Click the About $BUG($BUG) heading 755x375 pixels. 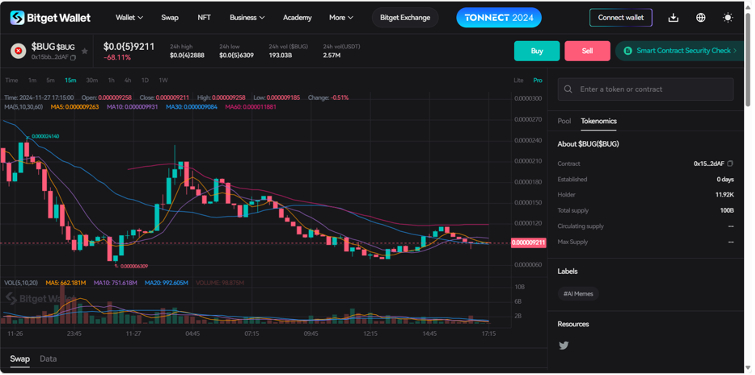tap(588, 144)
